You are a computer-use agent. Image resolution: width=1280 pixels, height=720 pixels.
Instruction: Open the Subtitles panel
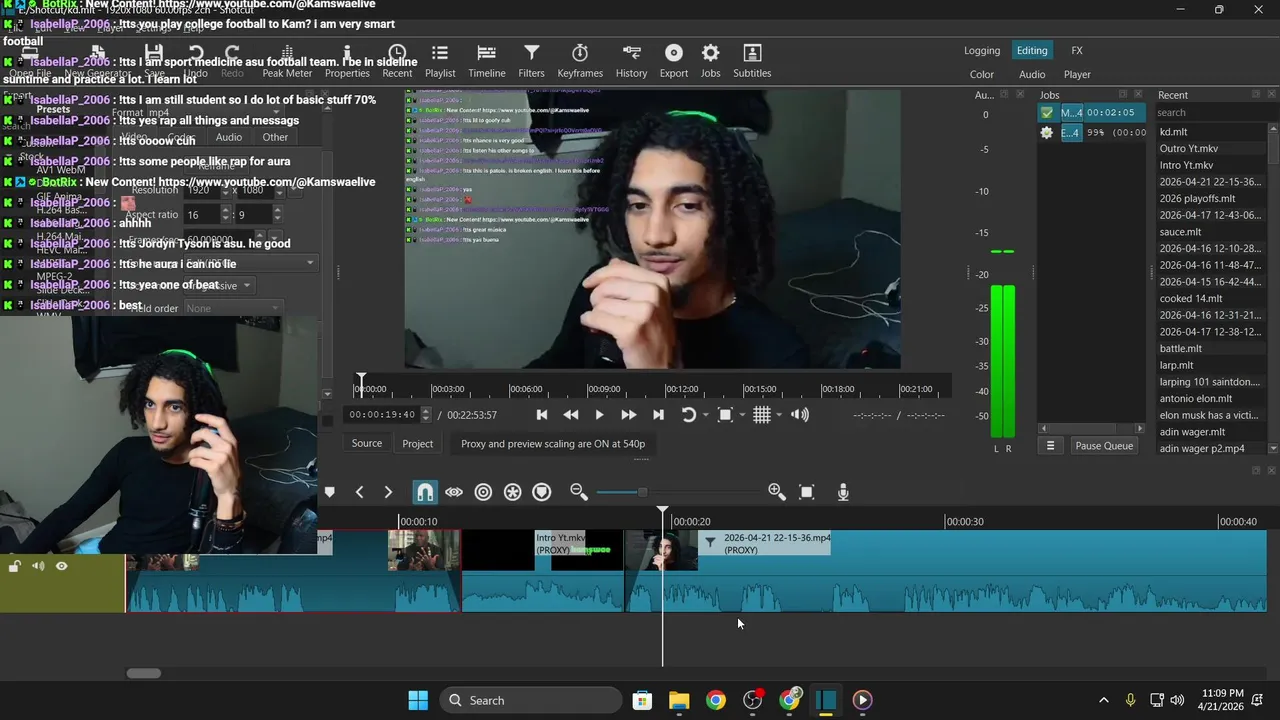click(x=752, y=61)
